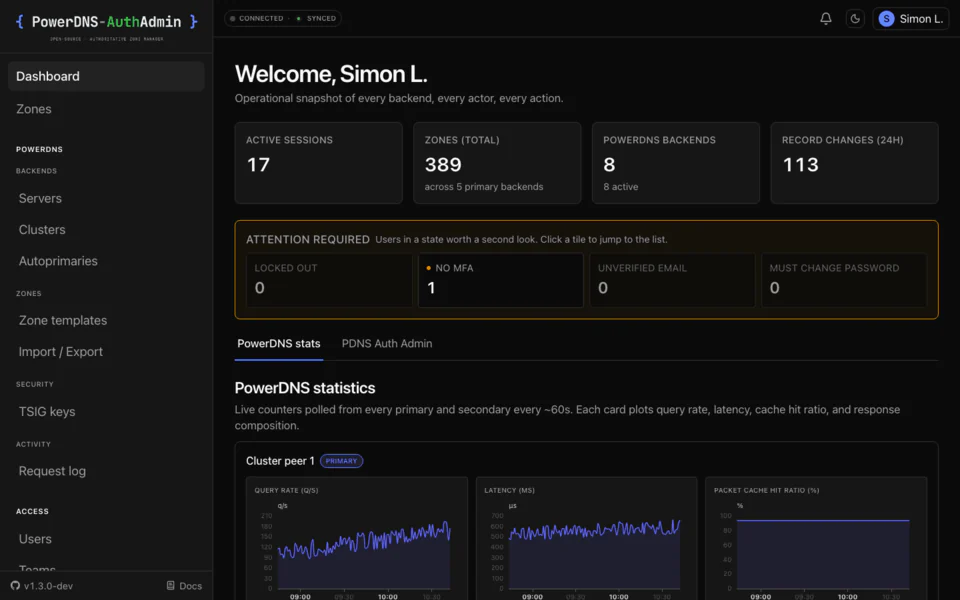Viewport: 960px width, 600px height.
Task: Click the PowerDNS Backends card
Action: [x=676, y=163]
